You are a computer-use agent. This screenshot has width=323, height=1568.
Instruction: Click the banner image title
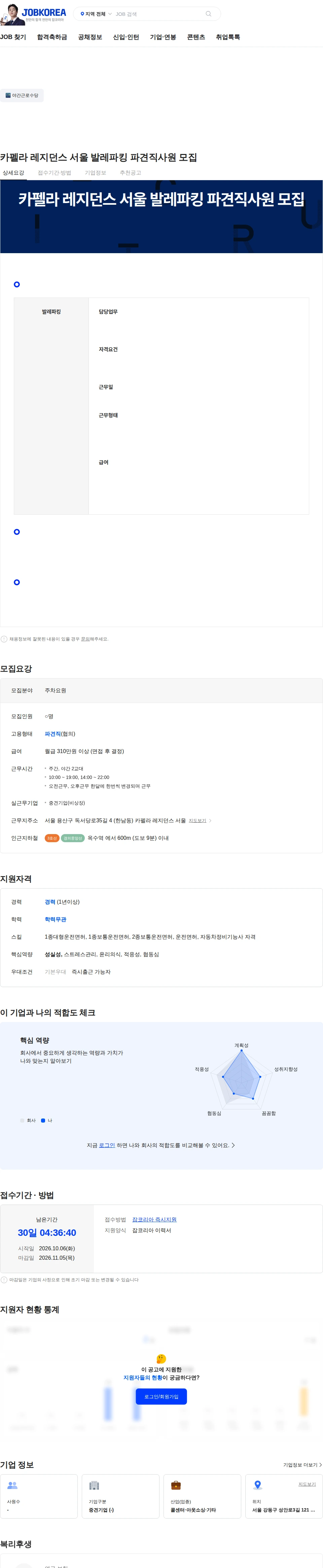click(161, 199)
